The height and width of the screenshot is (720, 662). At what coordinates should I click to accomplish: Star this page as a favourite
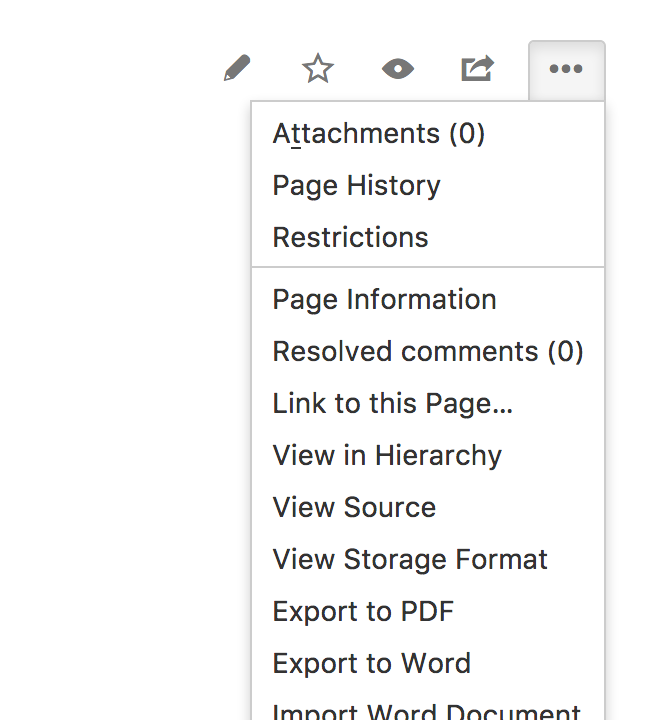click(318, 68)
